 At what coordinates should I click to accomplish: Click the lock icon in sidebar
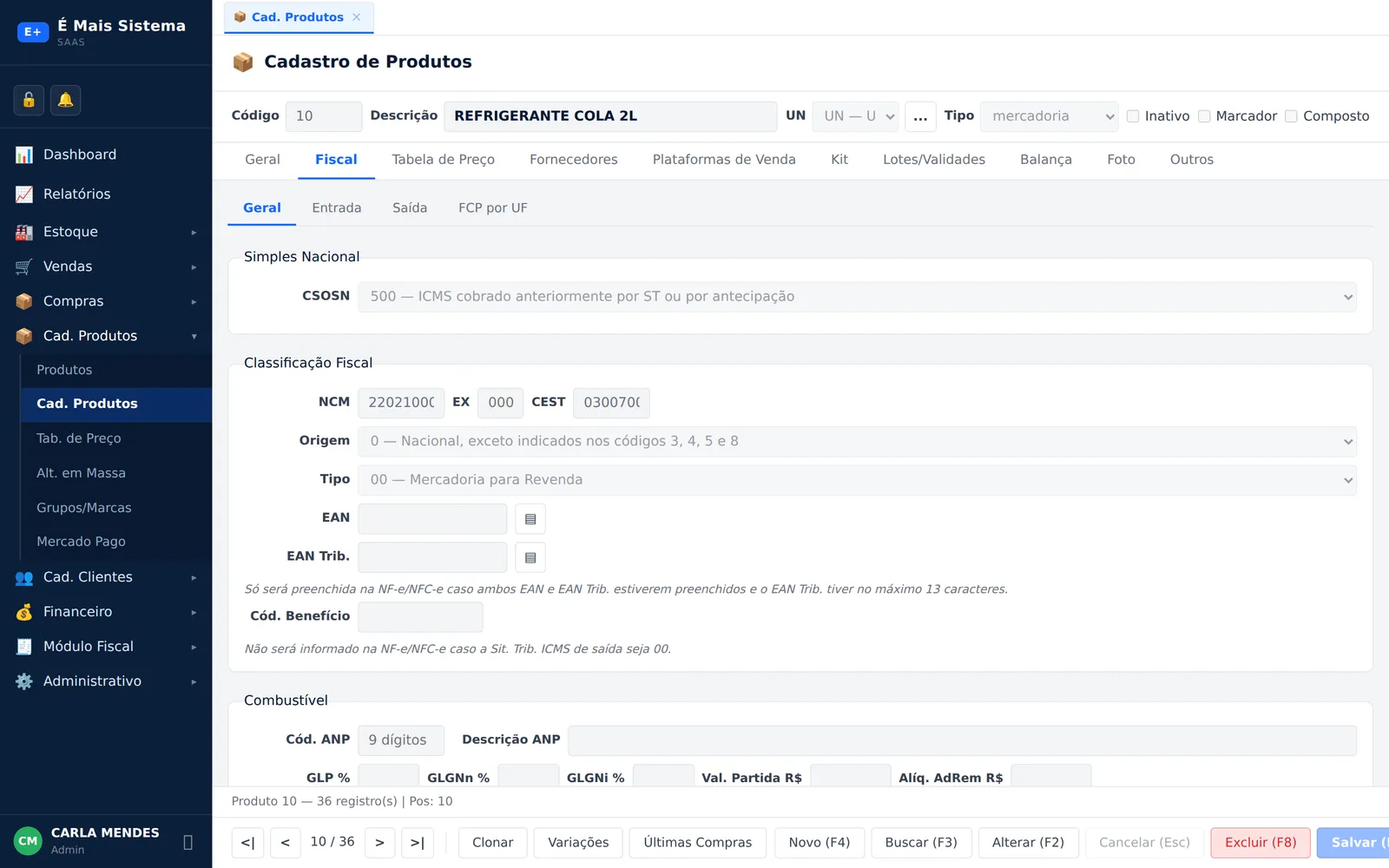click(29, 100)
